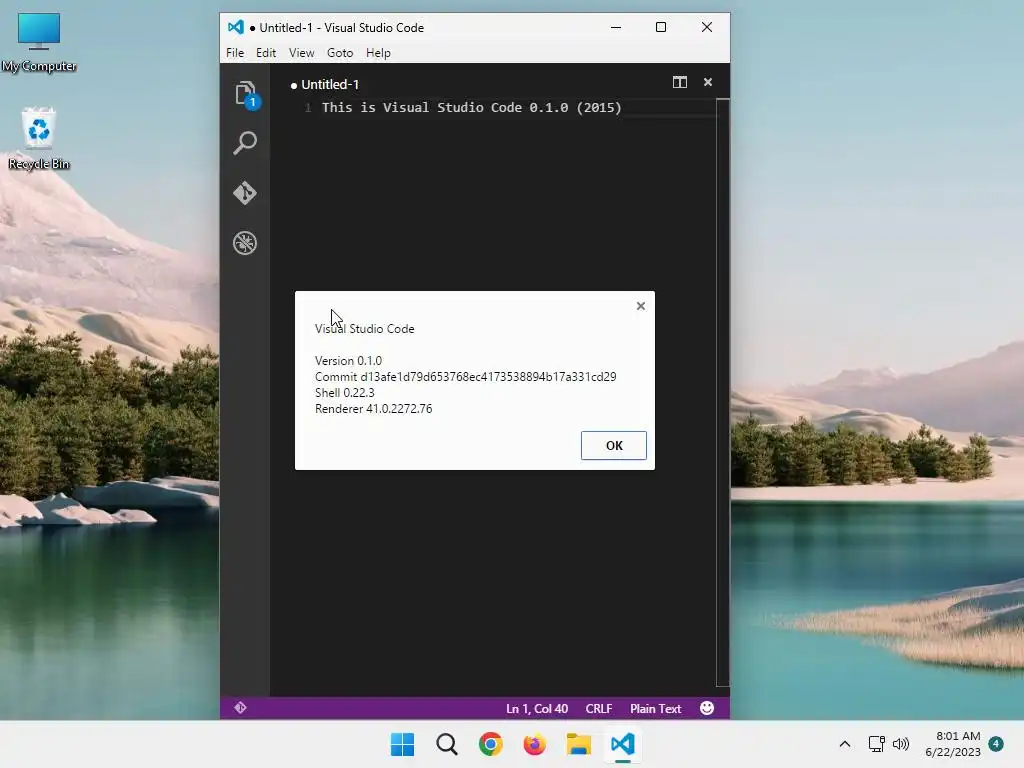This screenshot has width=1024, height=768.
Task: Split the editor using the split icon
Action: click(680, 82)
